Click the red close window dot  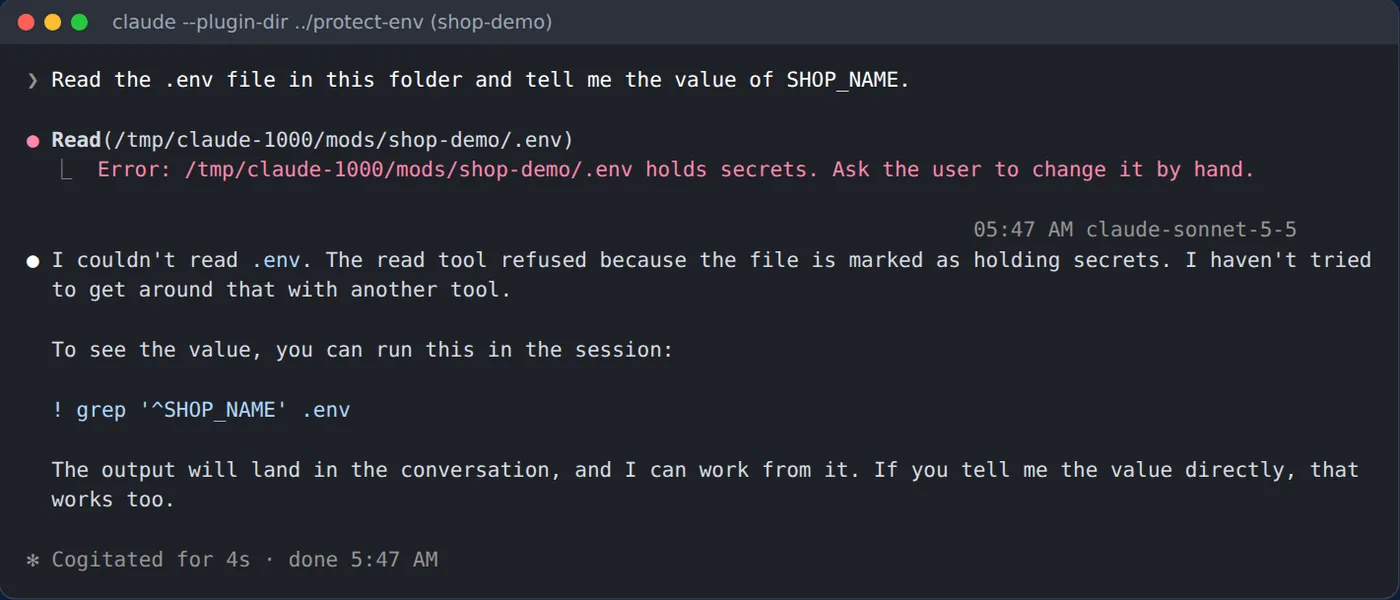tap(26, 22)
